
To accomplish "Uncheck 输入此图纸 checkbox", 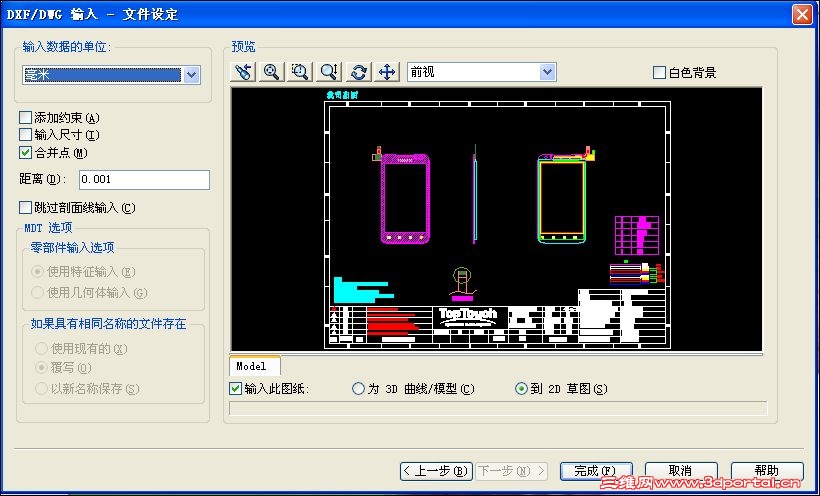I will [235, 388].
